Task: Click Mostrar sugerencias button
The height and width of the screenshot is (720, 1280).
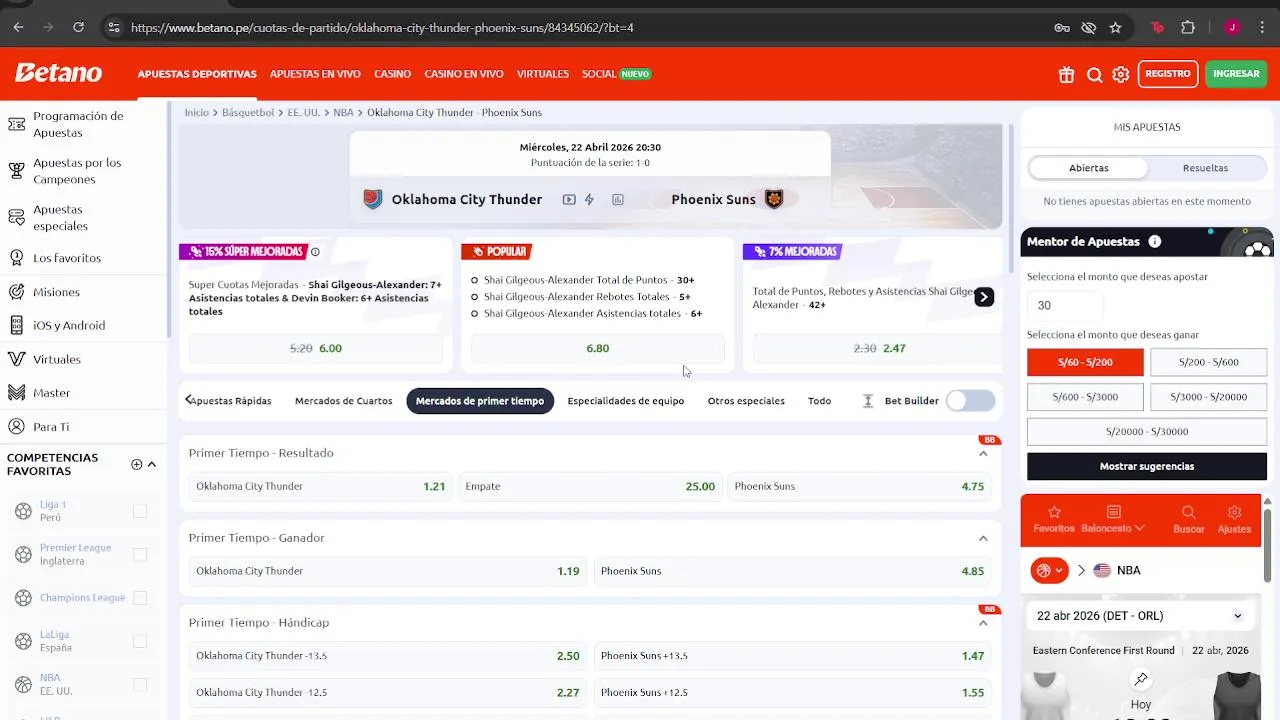Action: pos(1147,466)
